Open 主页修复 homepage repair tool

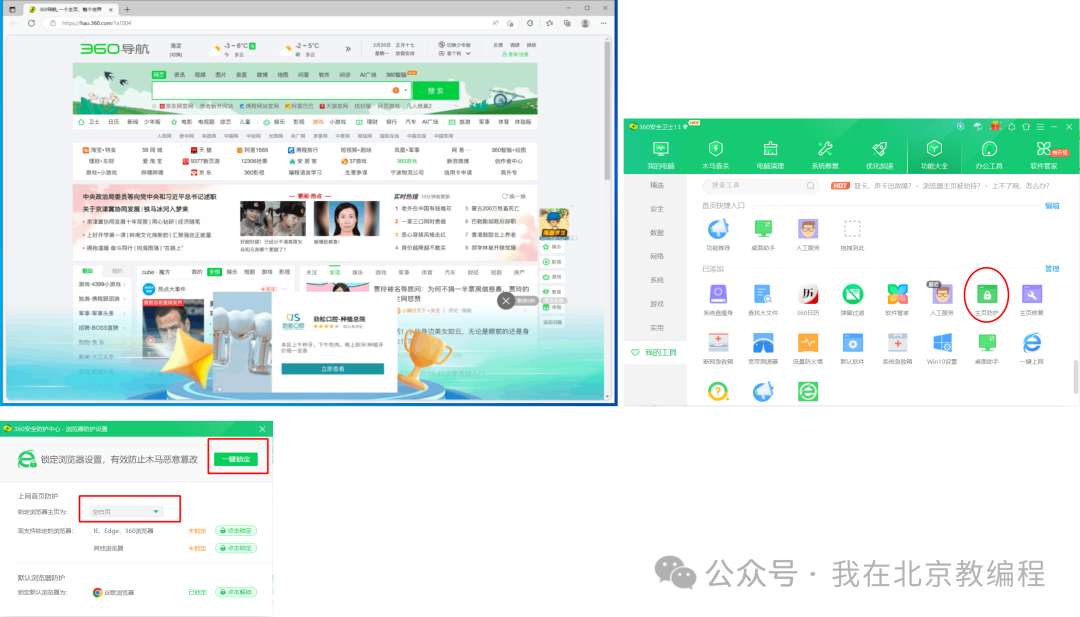point(1031,300)
